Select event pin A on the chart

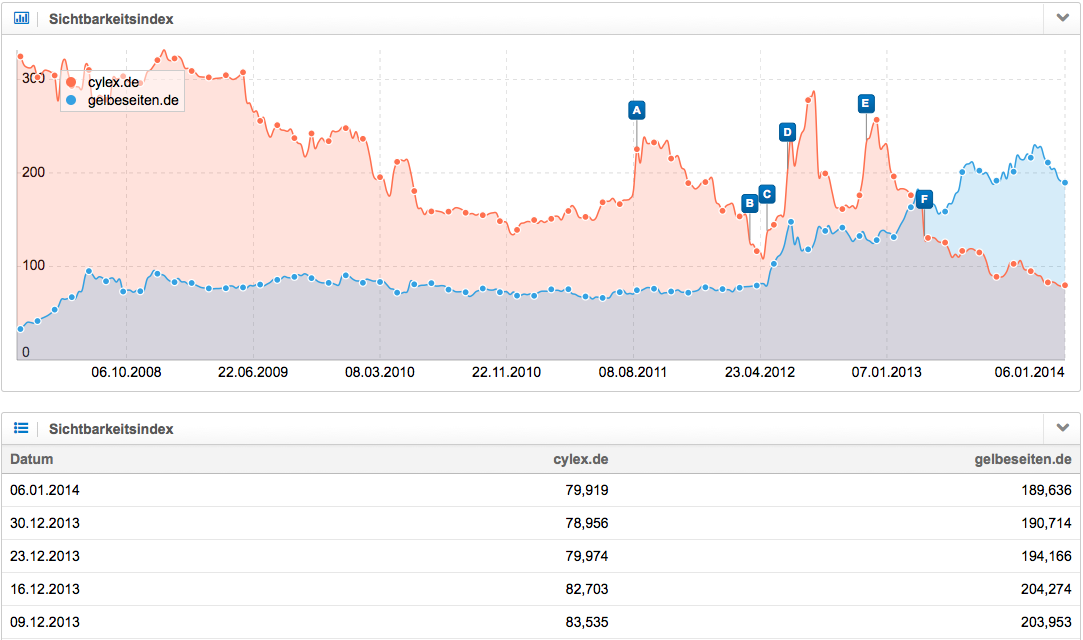coord(636,110)
